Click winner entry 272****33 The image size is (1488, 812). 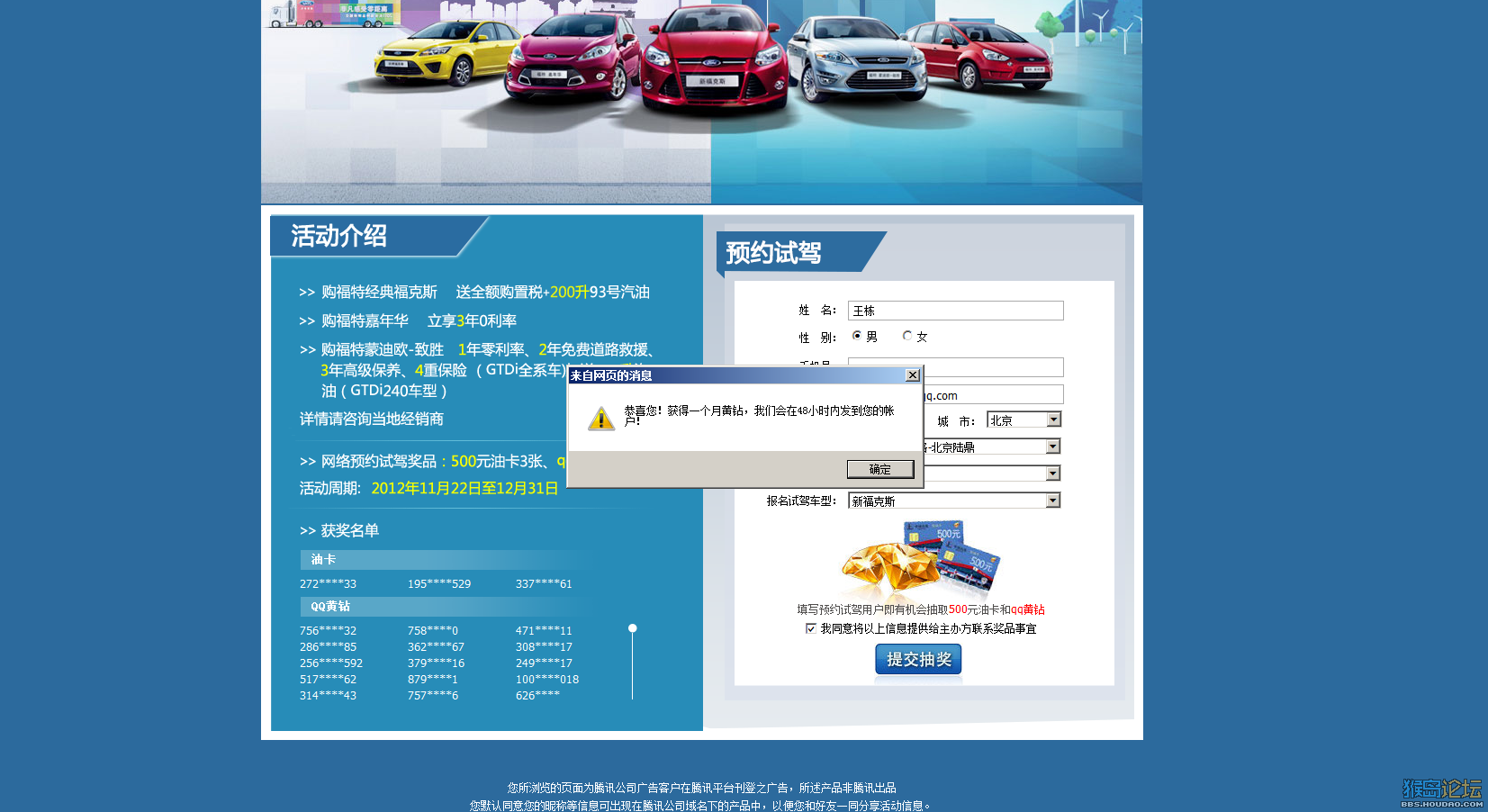click(328, 583)
